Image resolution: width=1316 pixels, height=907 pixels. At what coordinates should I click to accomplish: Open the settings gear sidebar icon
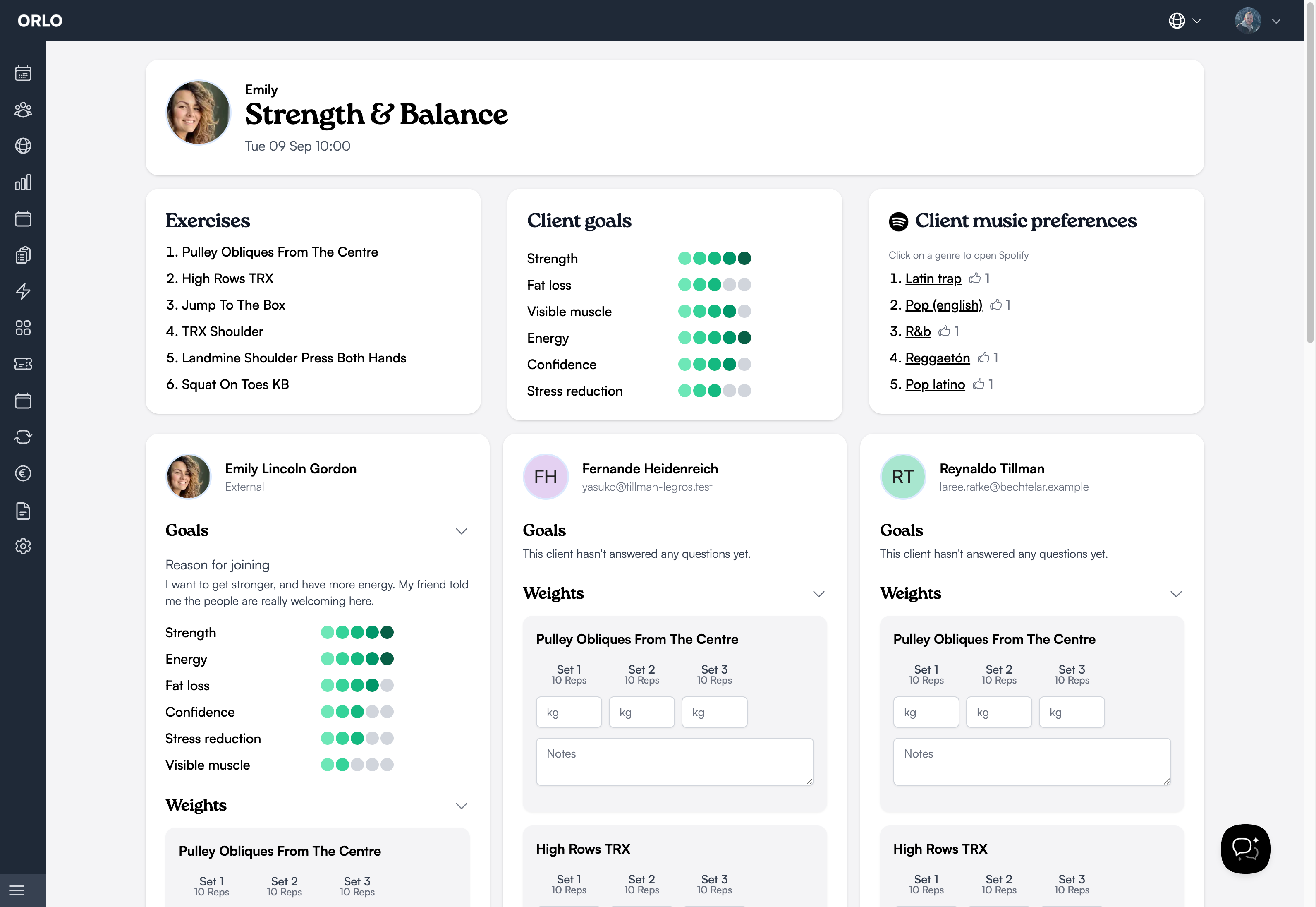point(23,546)
